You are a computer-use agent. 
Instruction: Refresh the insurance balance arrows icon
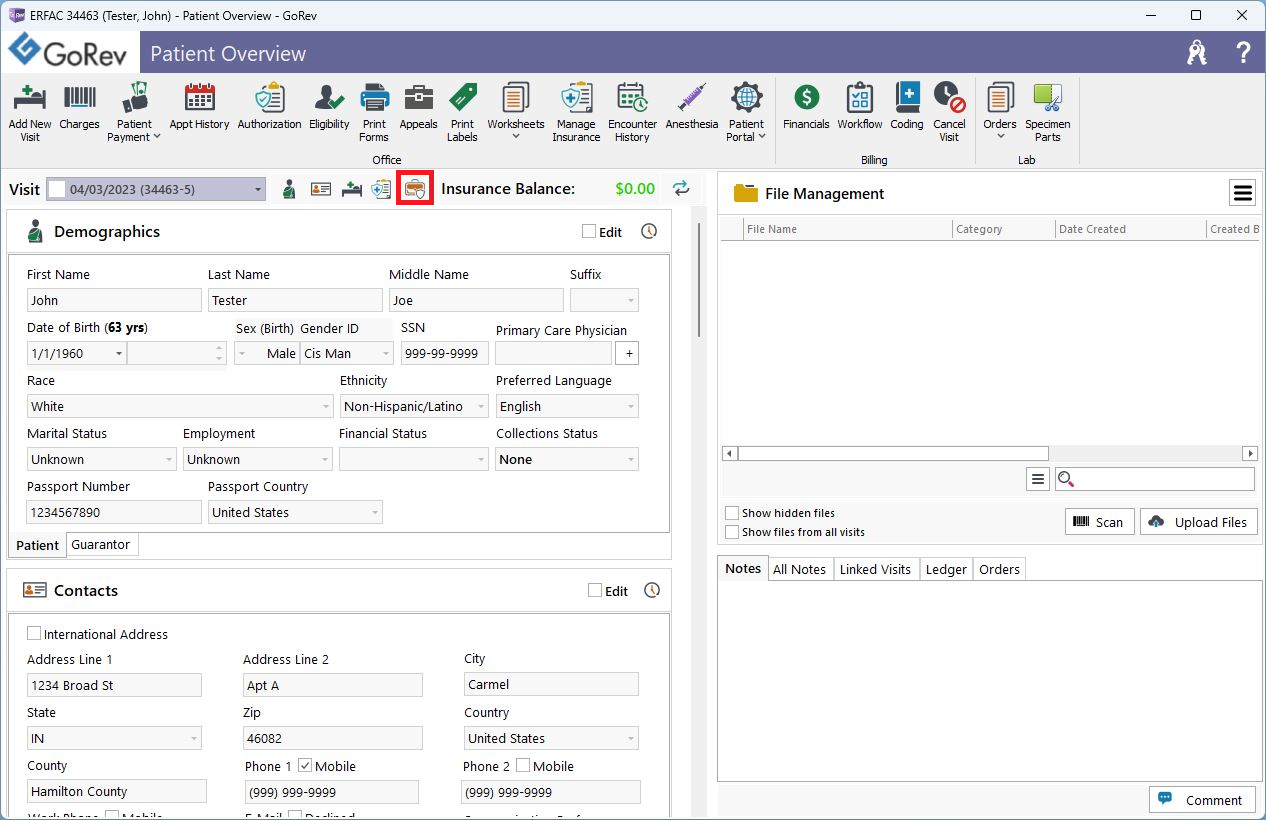681,188
